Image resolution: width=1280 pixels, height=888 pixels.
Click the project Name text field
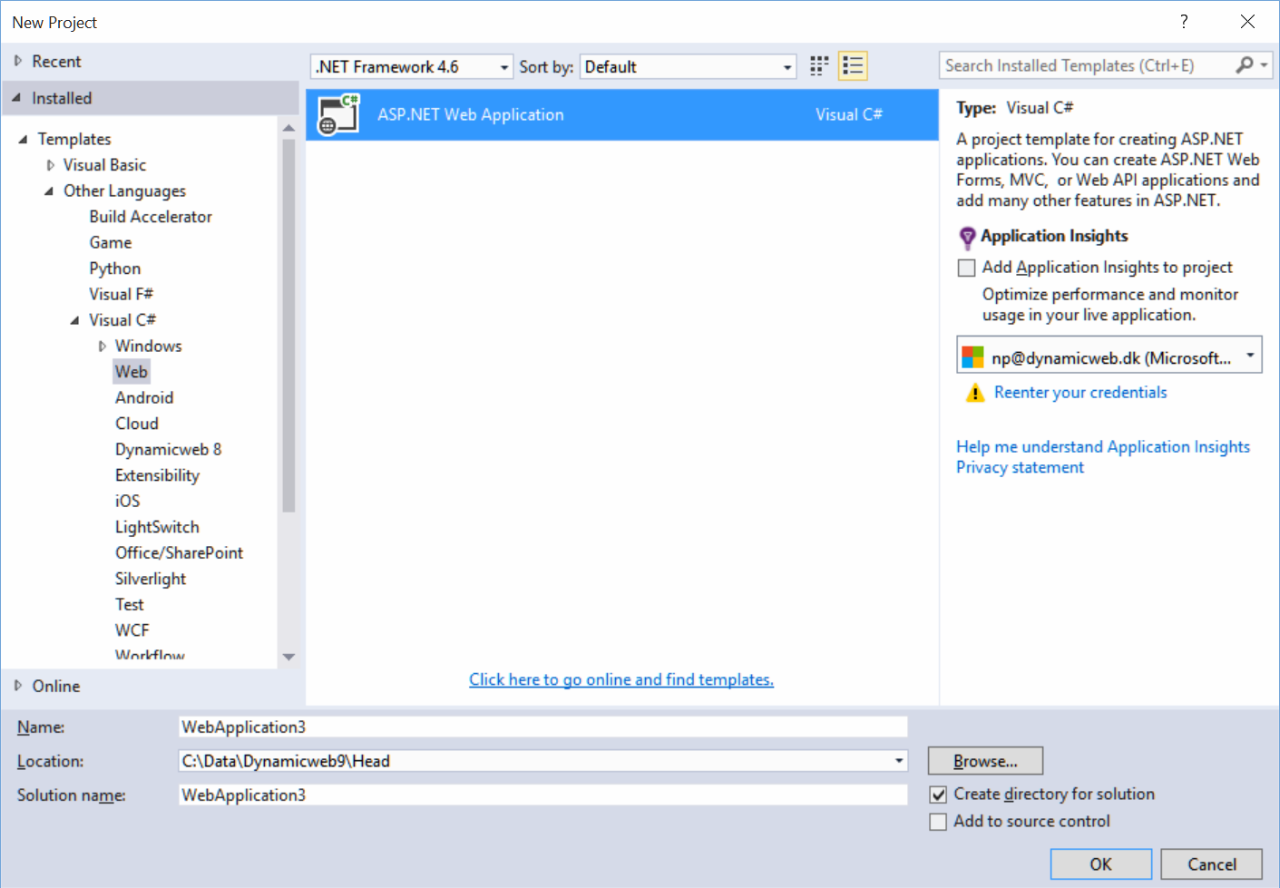pos(542,727)
